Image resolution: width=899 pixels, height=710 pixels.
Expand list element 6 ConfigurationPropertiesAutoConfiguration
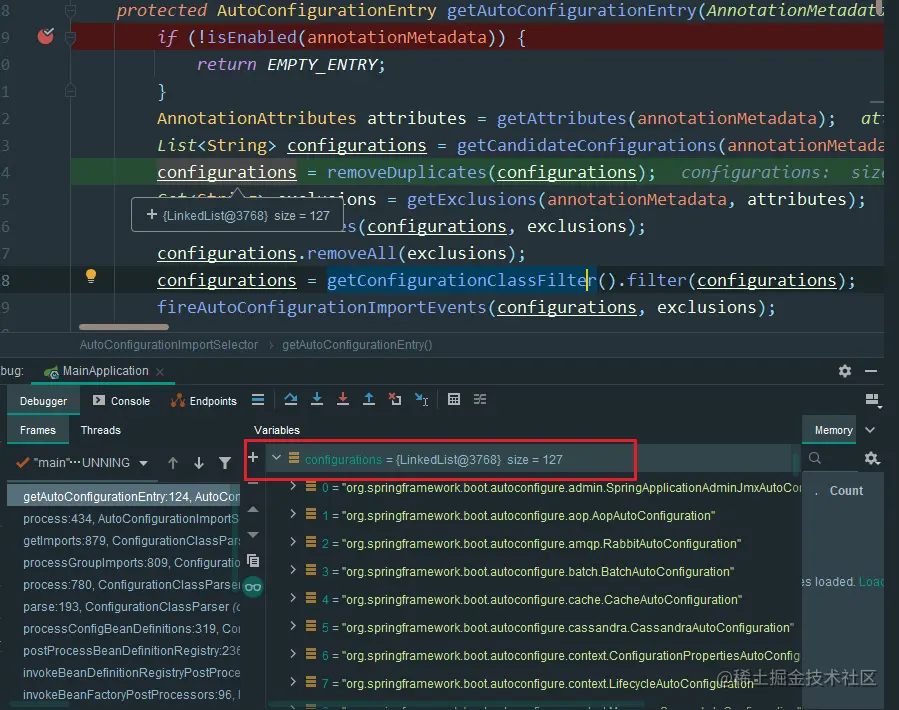tap(293, 654)
